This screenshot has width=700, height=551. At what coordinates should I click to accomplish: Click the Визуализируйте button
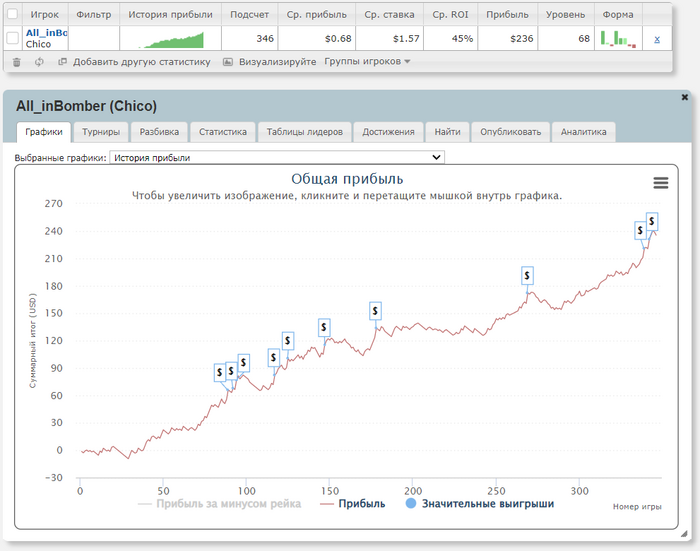(x=277, y=62)
